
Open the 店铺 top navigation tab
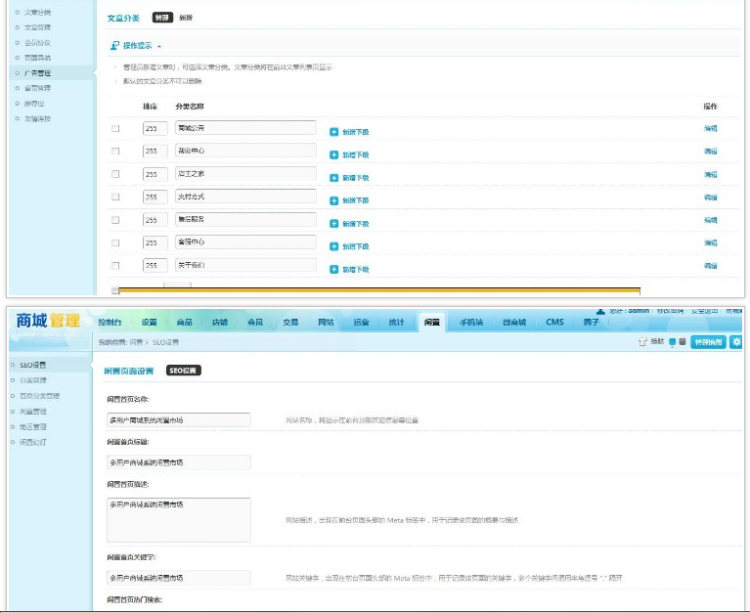pos(220,322)
